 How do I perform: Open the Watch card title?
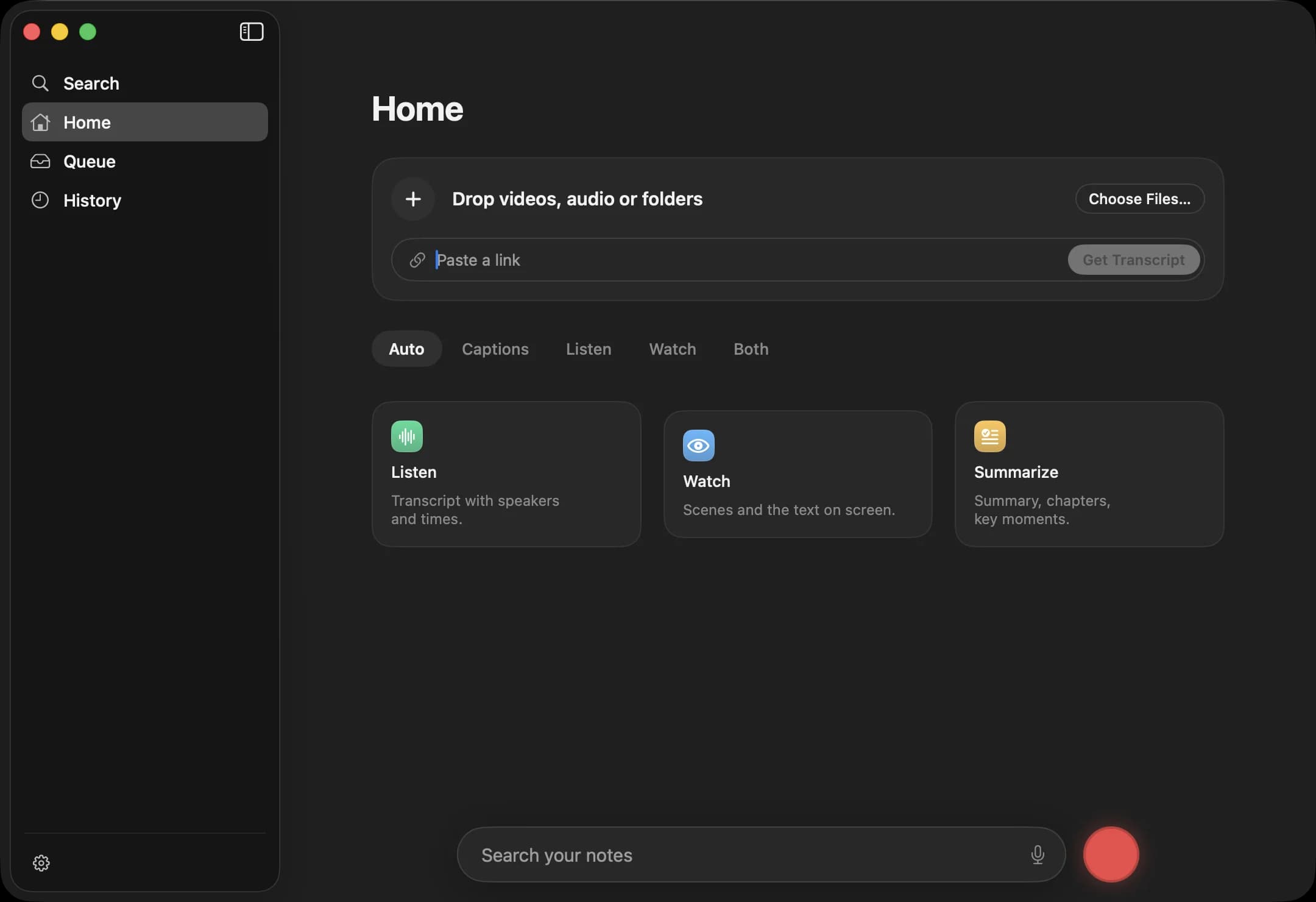coord(707,481)
